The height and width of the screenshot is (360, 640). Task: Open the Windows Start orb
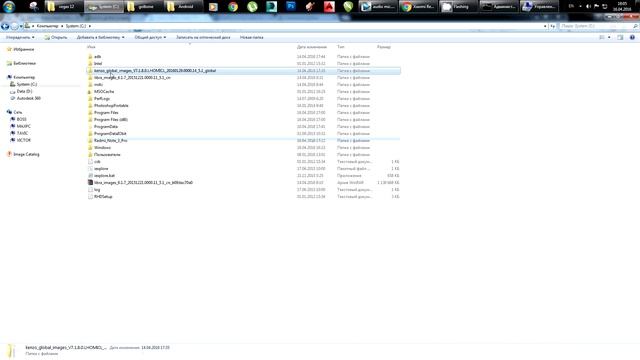pyautogui.click(x=9, y=6)
